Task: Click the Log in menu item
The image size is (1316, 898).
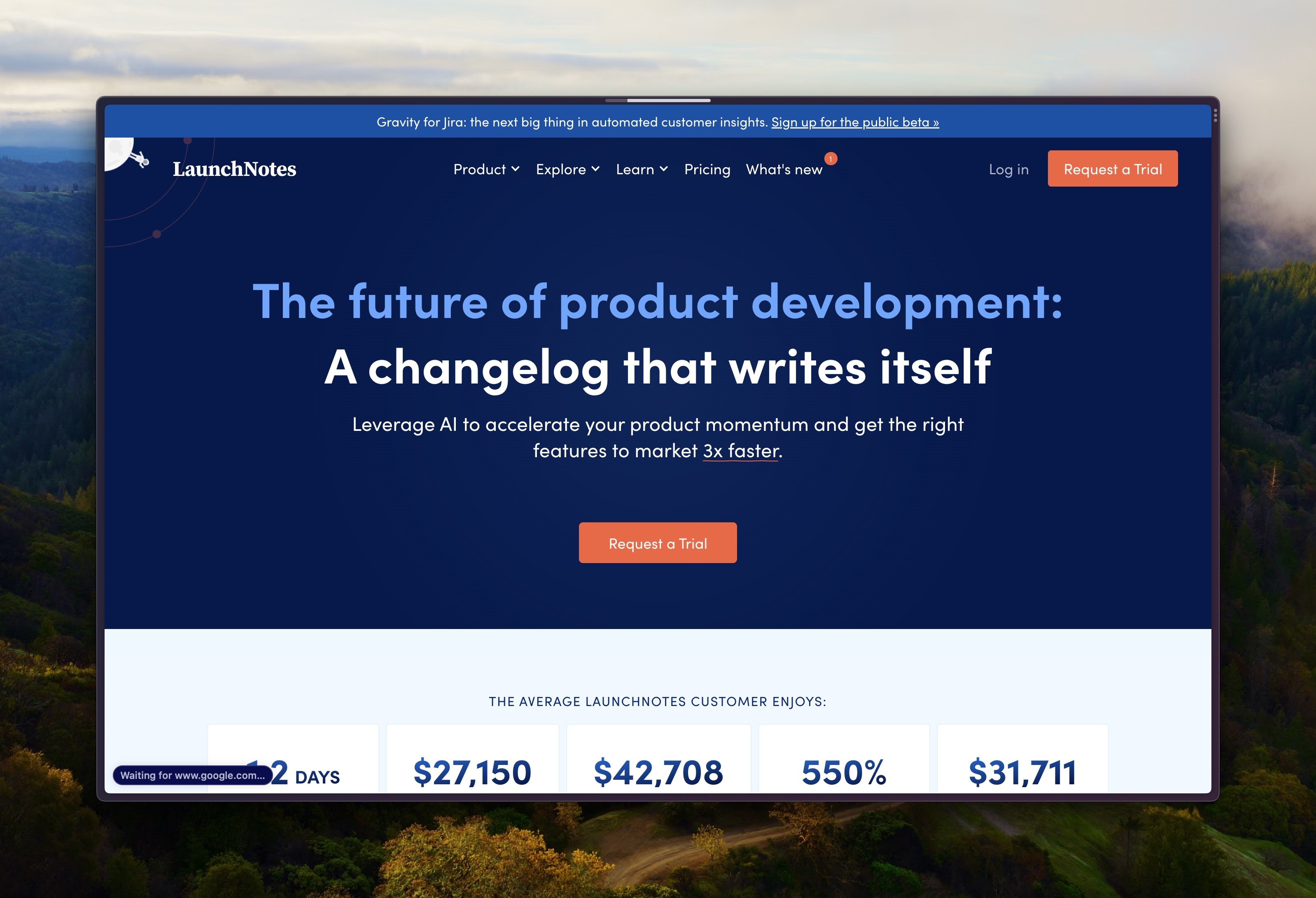Action: (x=1008, y=168)
